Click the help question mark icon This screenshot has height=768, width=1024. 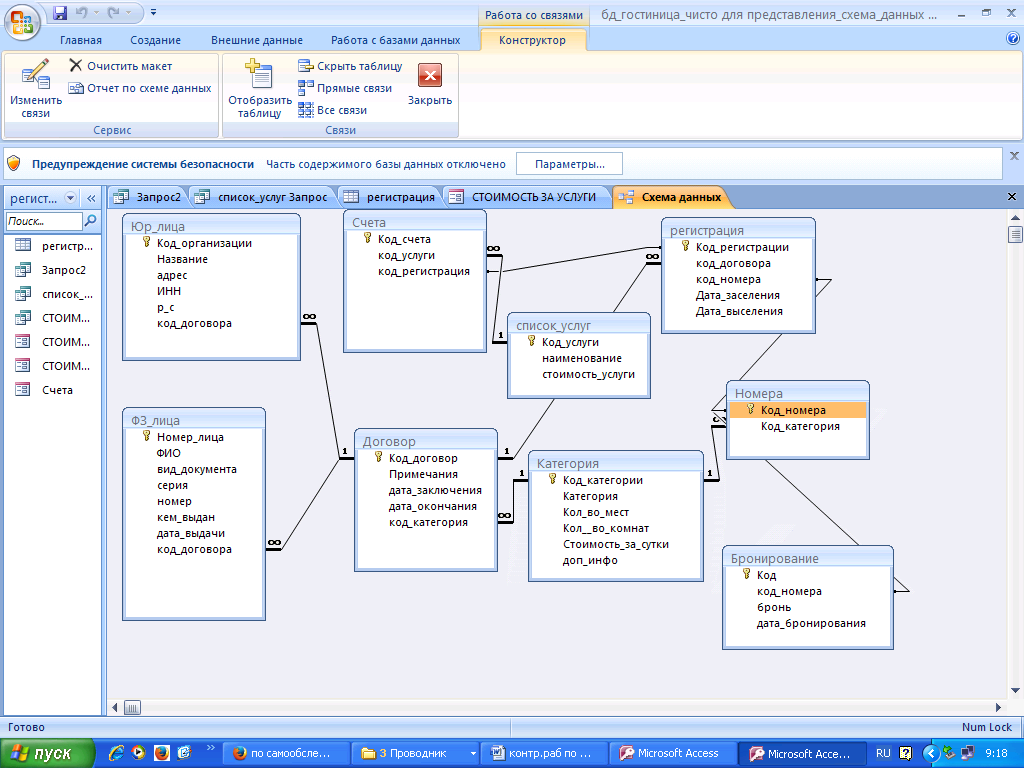tap(1012, 39)
